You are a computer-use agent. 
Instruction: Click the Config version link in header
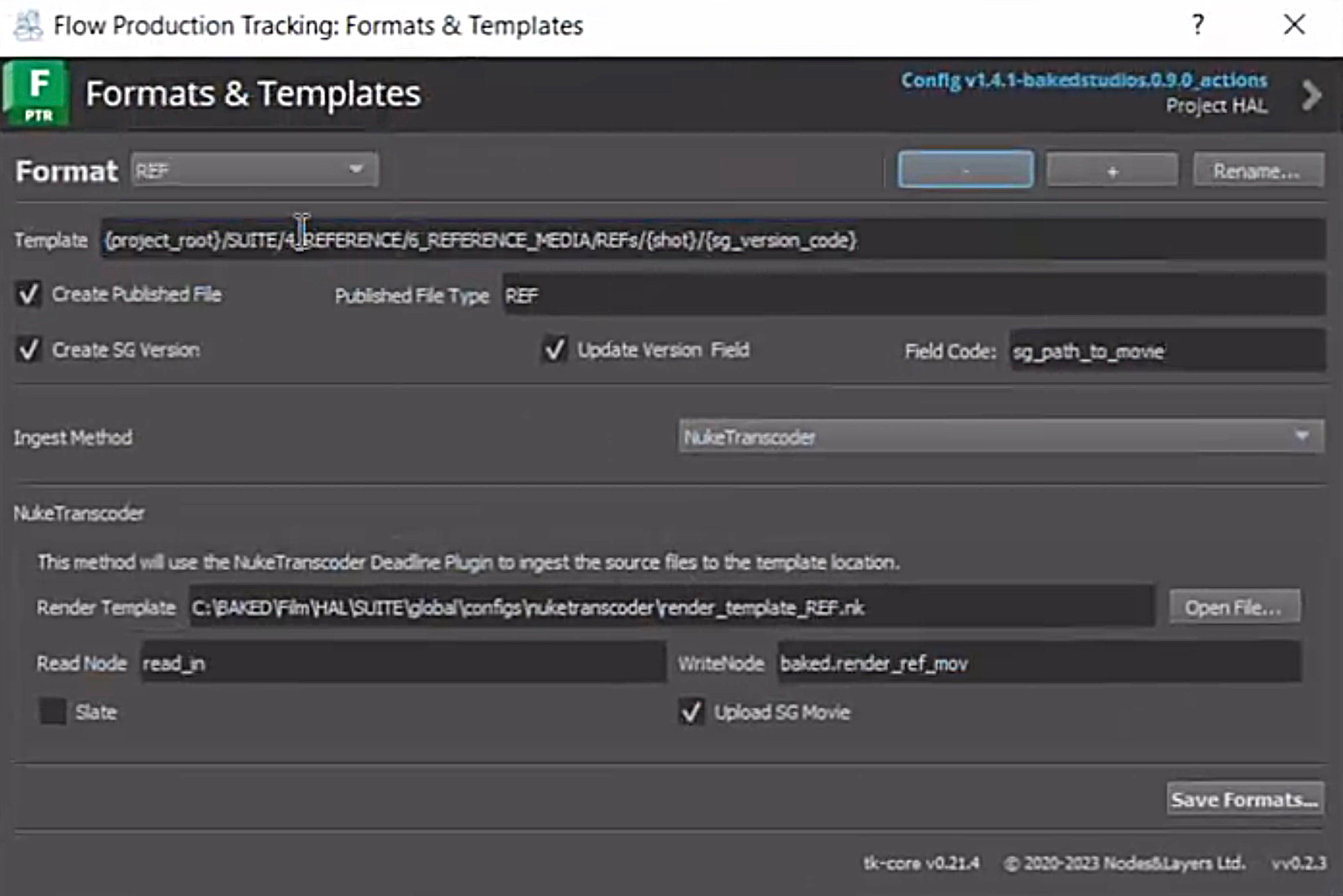click(x=1083, y=80)
